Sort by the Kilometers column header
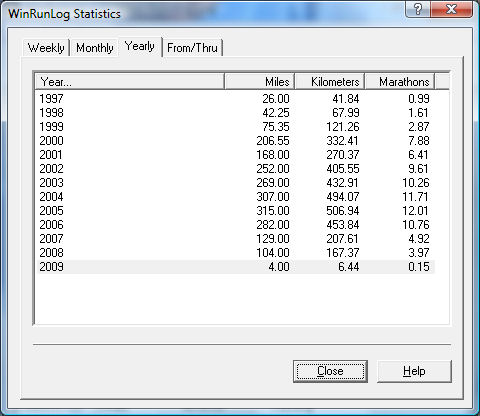Image resolution: width=480 pixels, height=416 pixels. pyautogui.click(x=330, y=82)
